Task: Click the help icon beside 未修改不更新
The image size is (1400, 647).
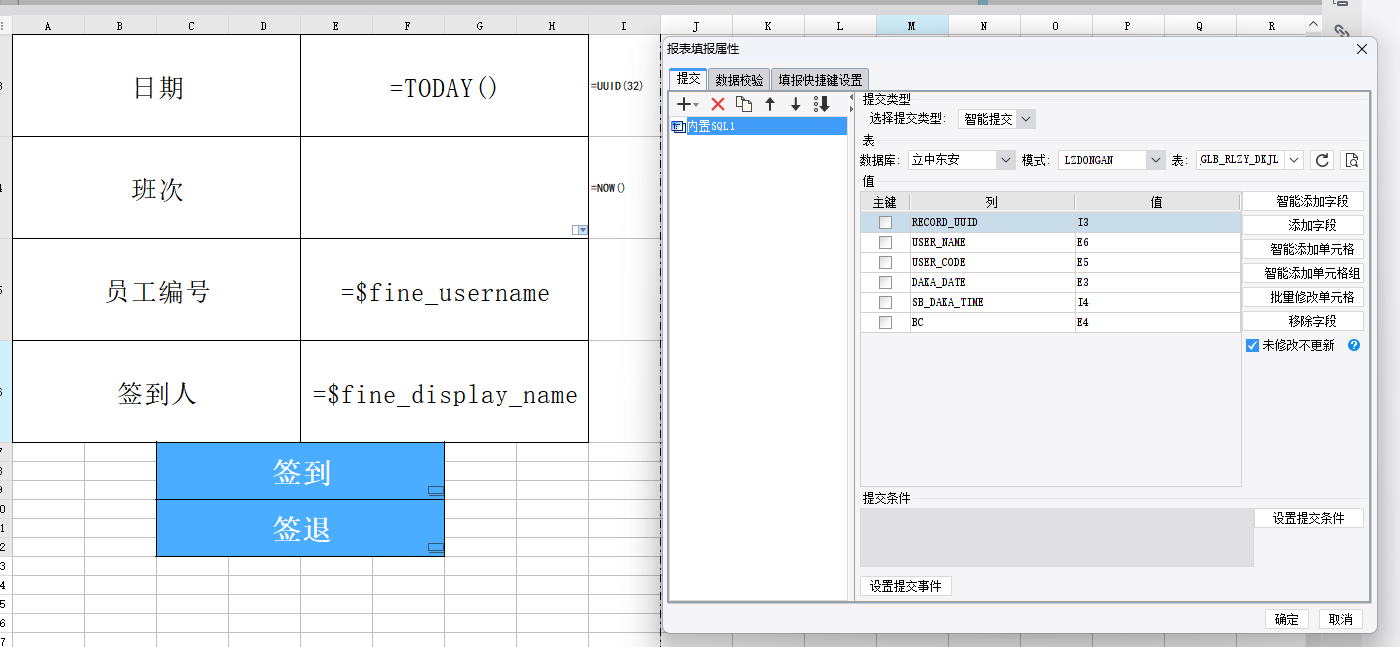Action: 1354,345
